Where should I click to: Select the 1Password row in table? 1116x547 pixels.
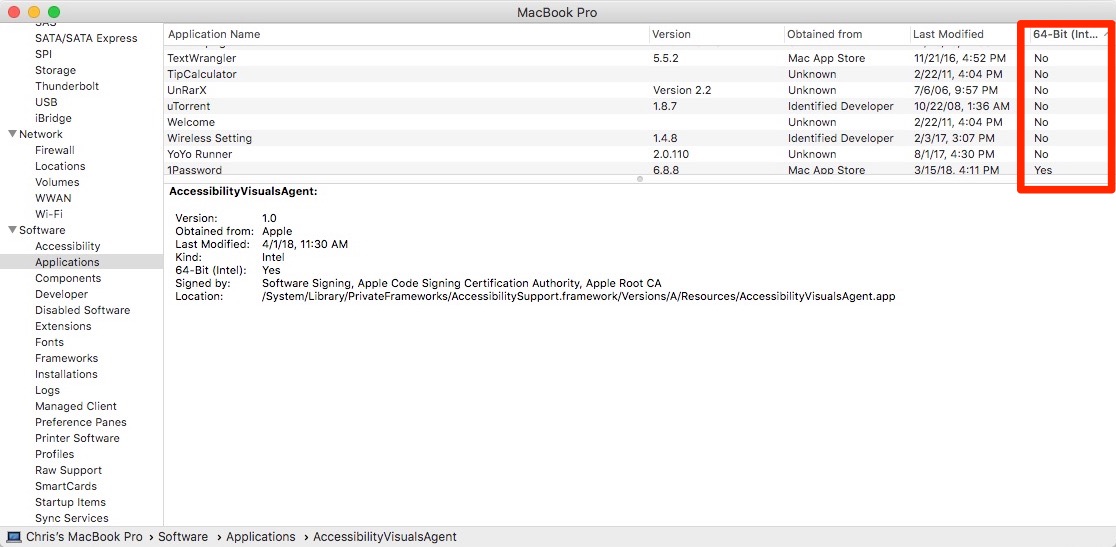pos(194,171)
